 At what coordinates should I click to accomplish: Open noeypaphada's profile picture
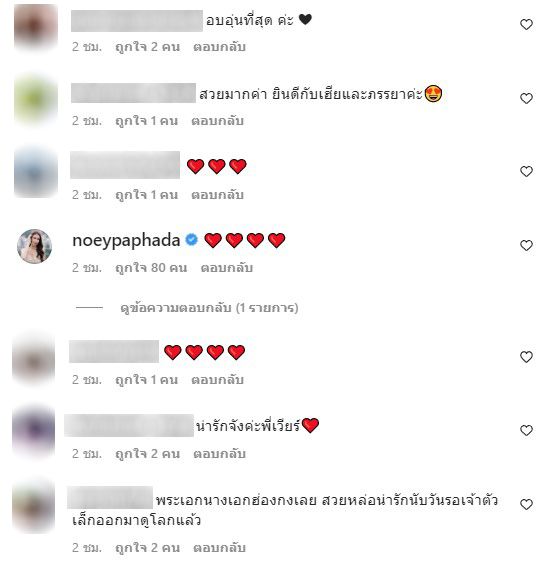click(34, 247)
